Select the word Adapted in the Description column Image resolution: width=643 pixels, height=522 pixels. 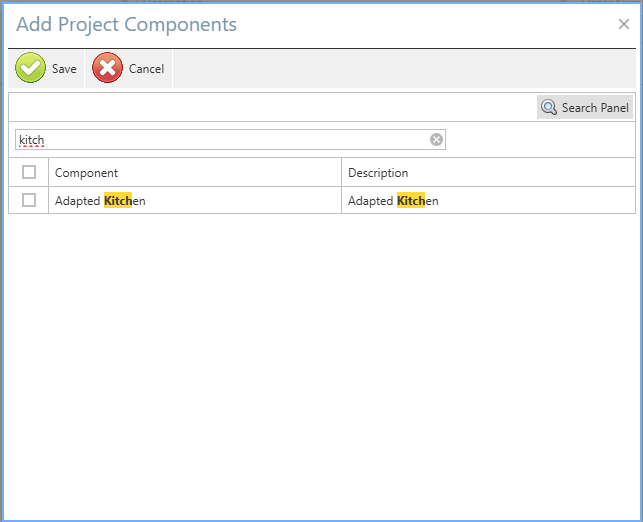(x=370, y=201)
